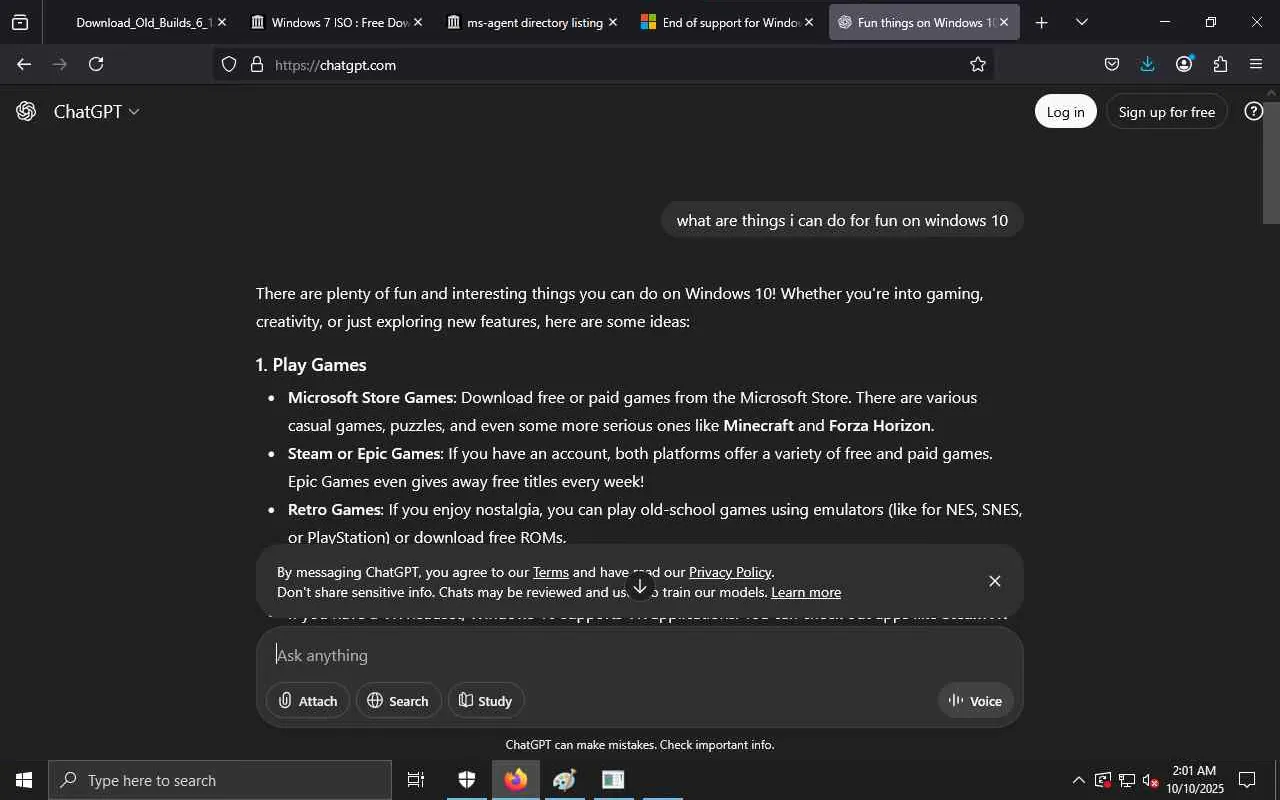Click the ChatGPT logo icon

[x=26, y=111]
